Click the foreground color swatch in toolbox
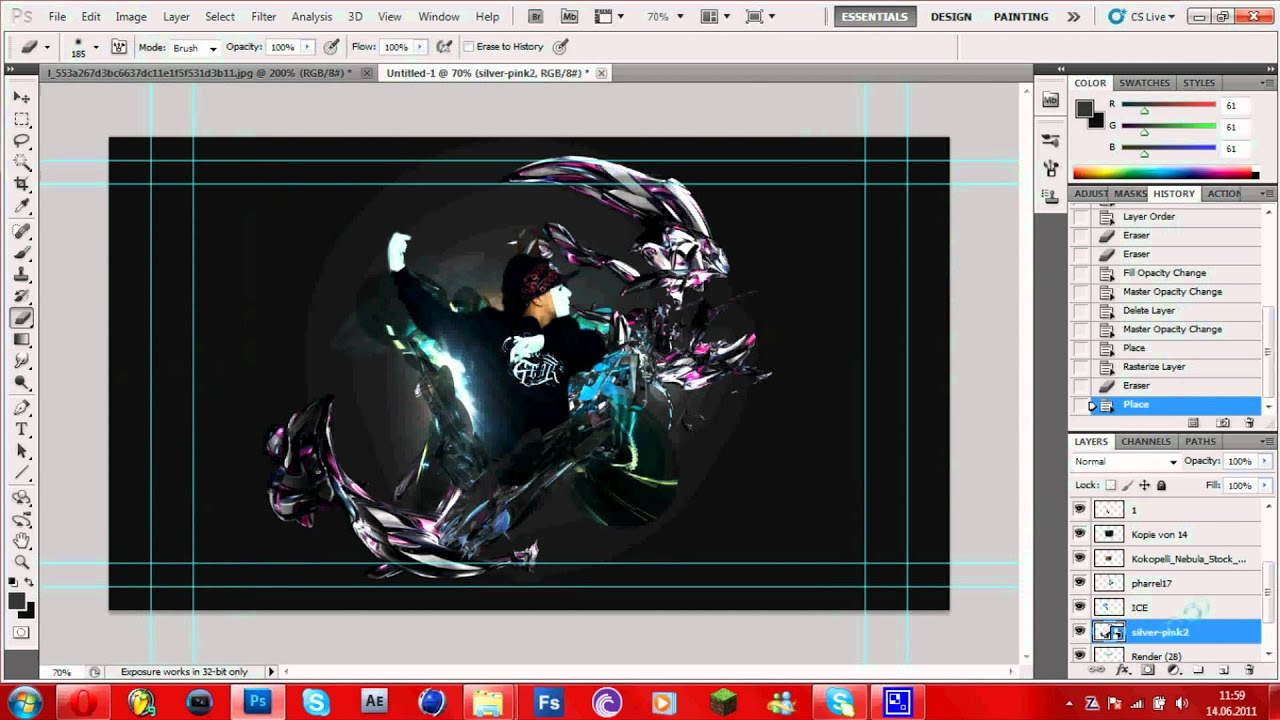This screenshot has height=720, width=1280. [17, 601]
